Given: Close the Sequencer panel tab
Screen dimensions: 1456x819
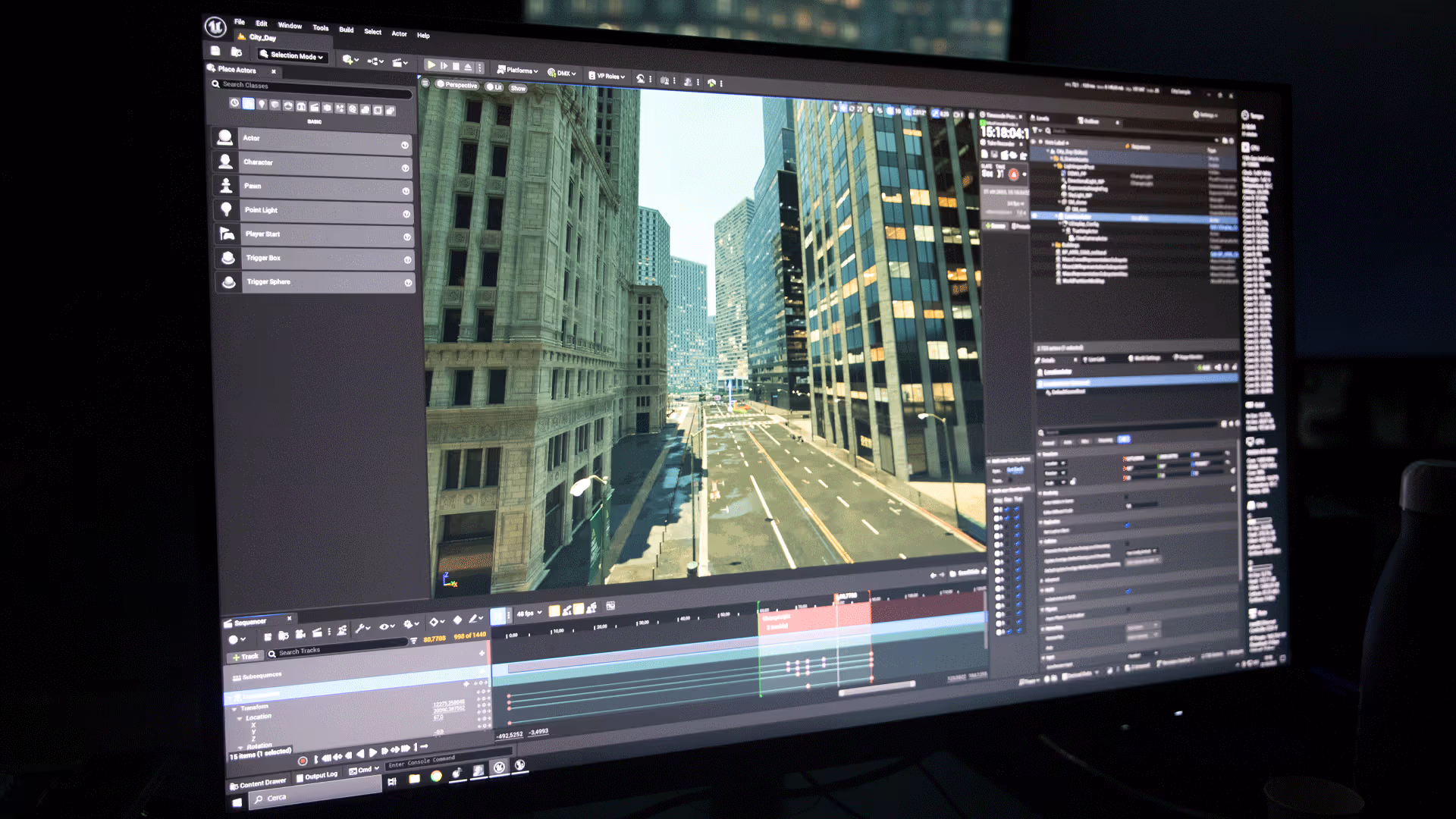Looking at the screenshot, I should [x=289, y=618].
